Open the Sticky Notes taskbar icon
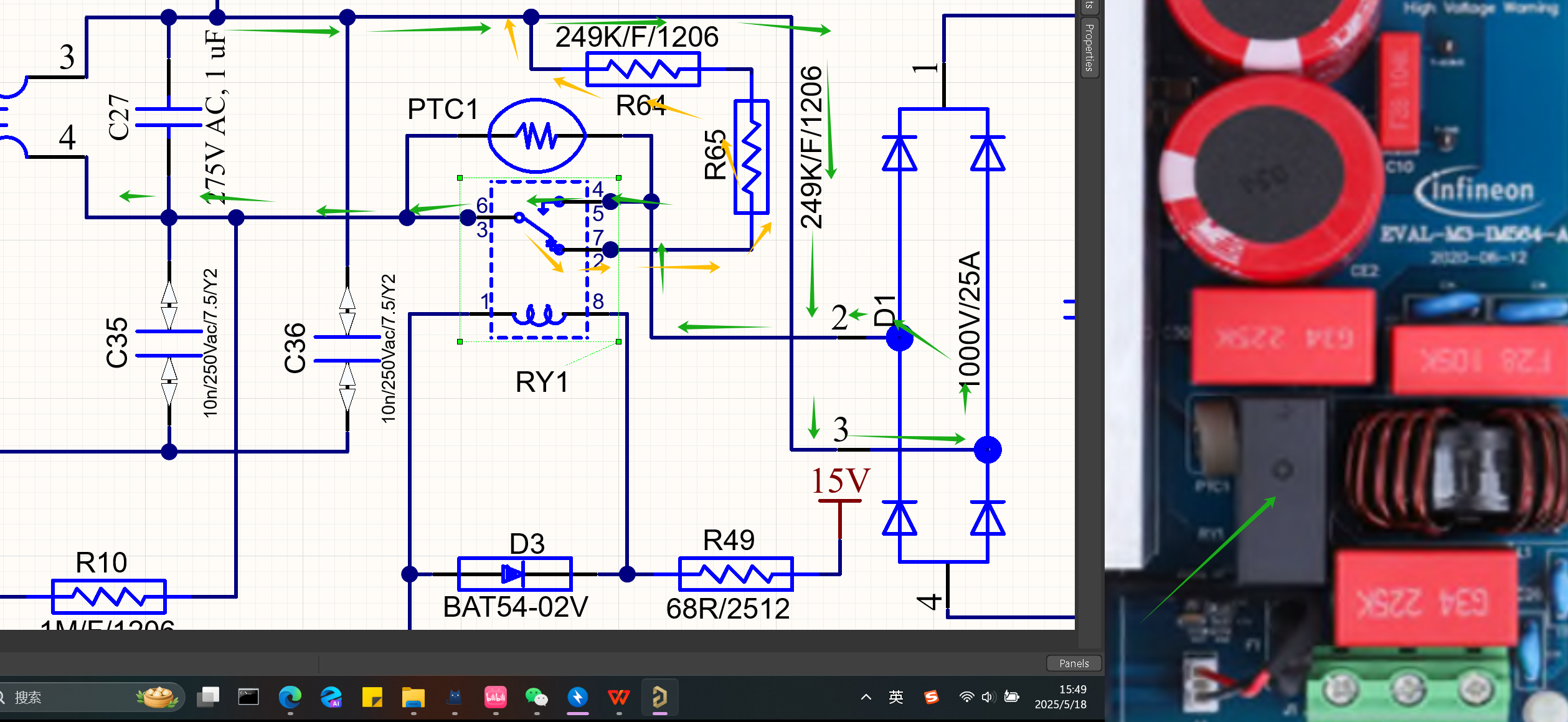Viewport: 1568px width, 722px height. (x=372, y=697)
